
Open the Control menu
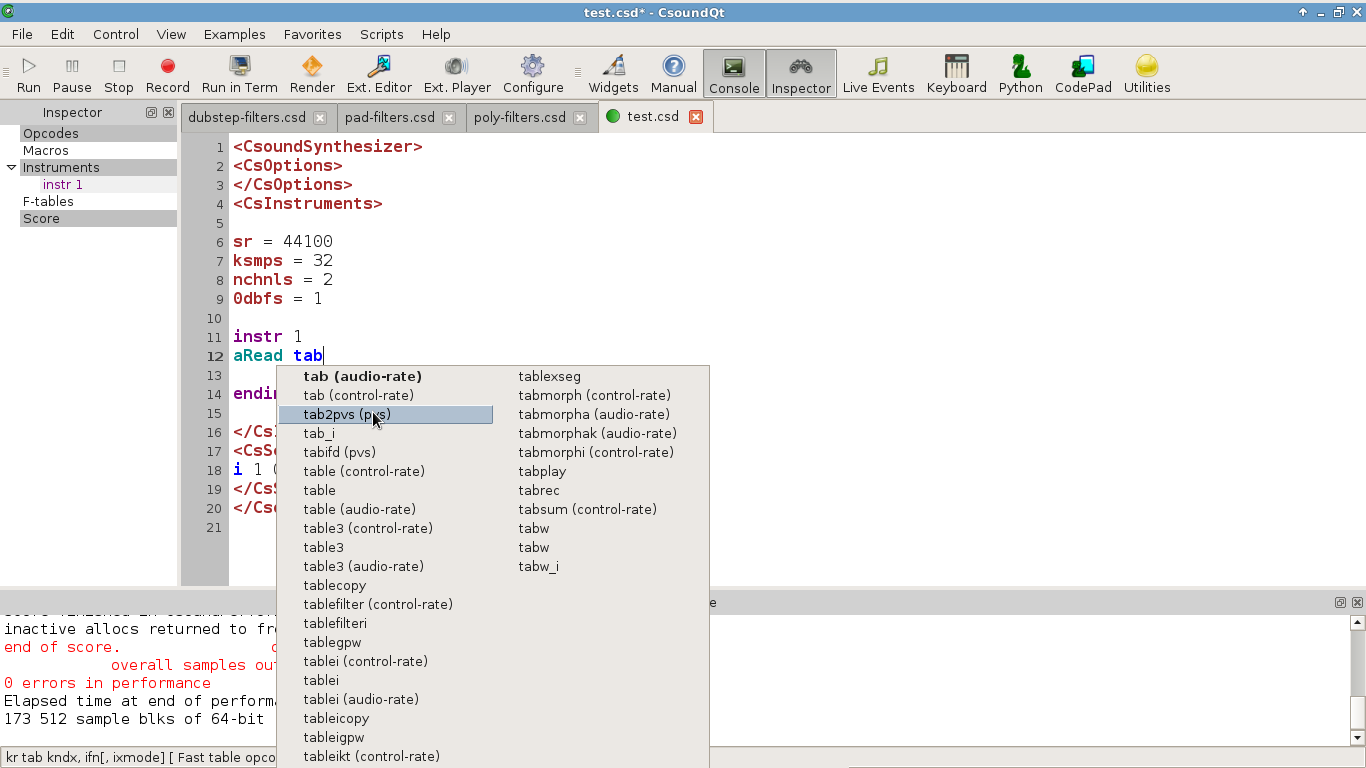coord(116,34)
